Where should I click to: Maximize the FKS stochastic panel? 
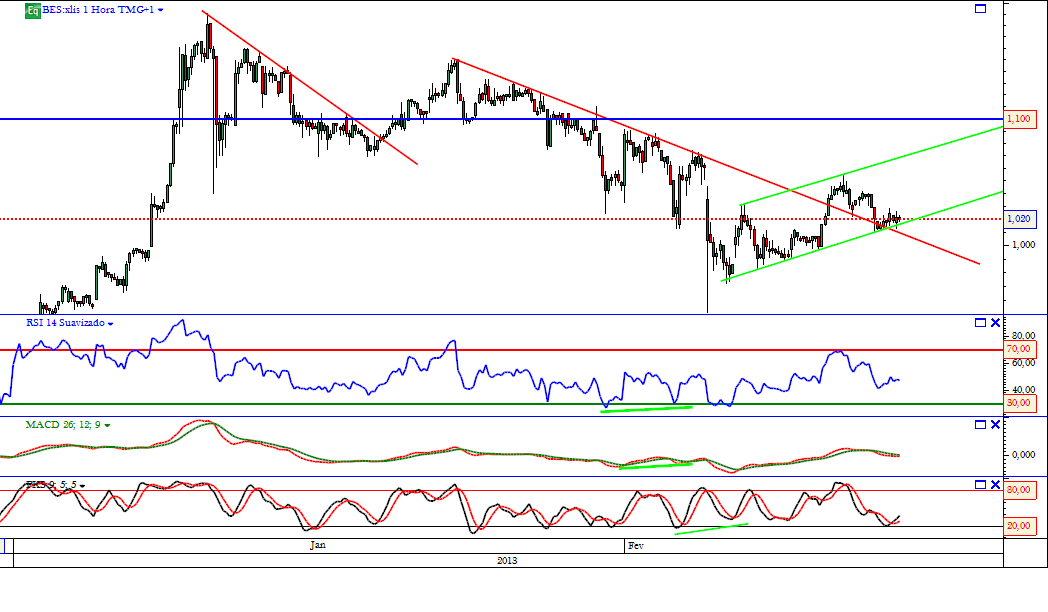click(980, 484)
